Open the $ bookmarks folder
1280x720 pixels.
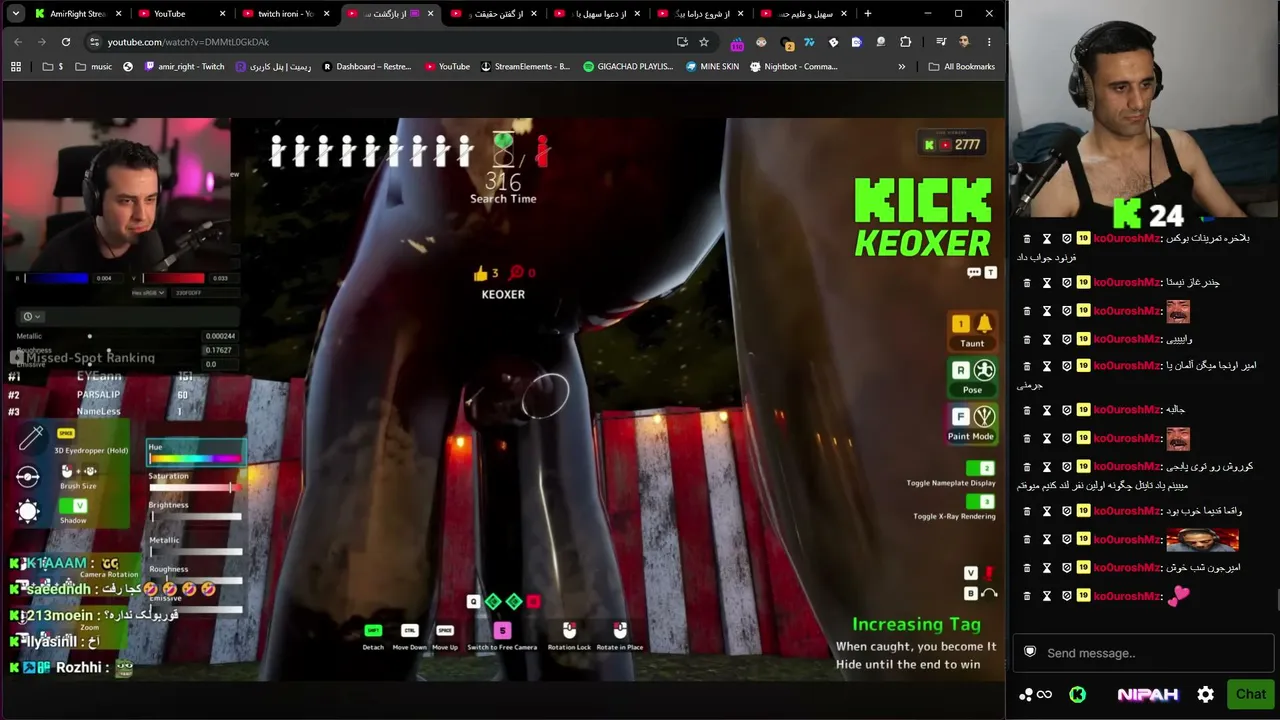click(x=53, y=67)
